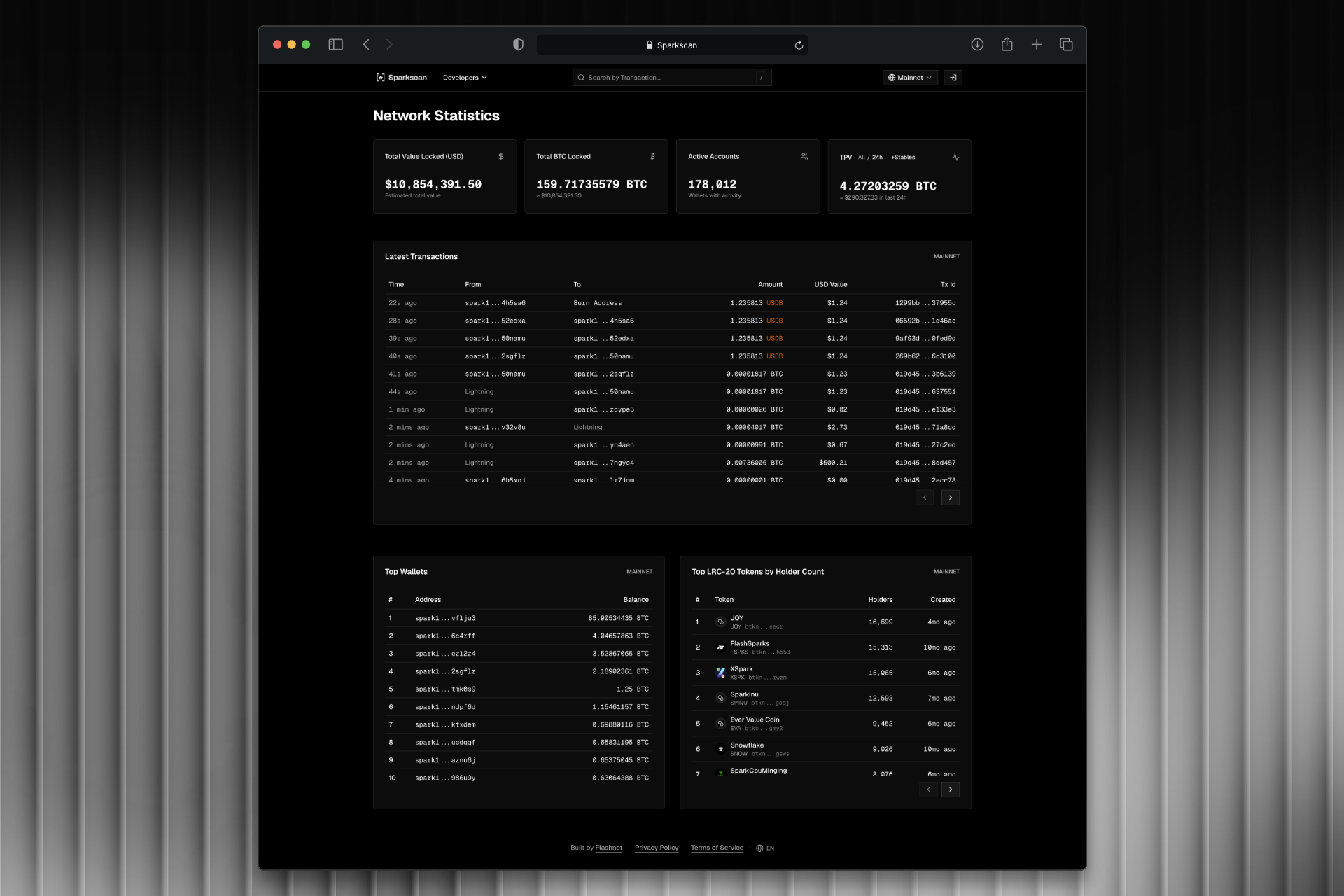Click the XSpark token icon
The width and height of the screenshot is (1344, 896).
(720, 673)
